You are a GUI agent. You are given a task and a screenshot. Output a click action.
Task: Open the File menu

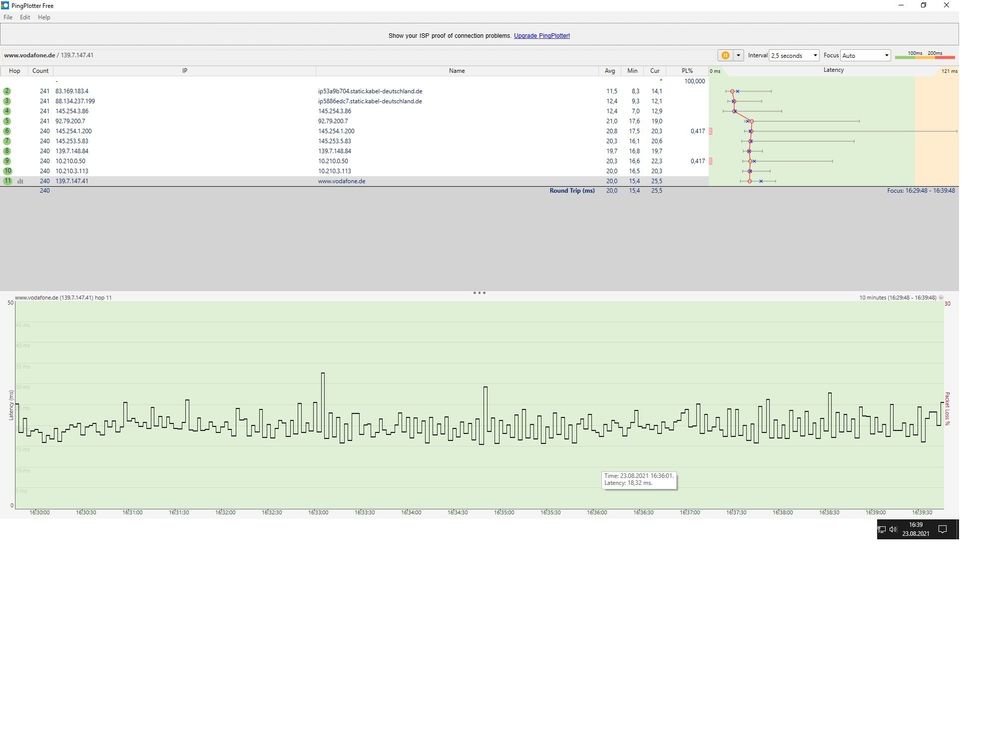tap(8, 17)
